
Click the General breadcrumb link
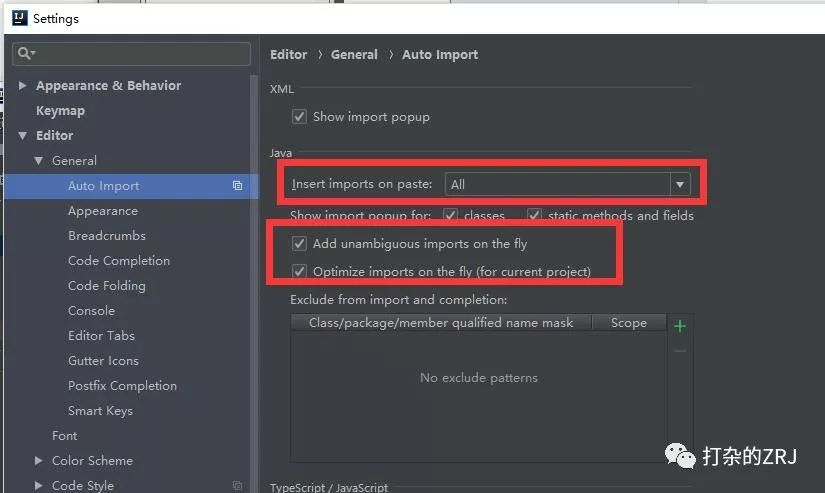[x=354, y=55]
